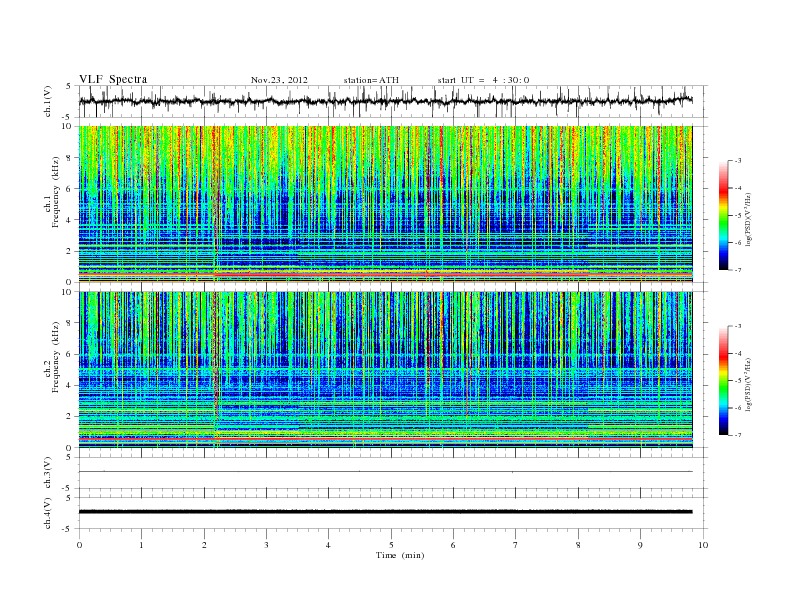Click the 'ch.3(V)' axis label
This screenshot has height=612, width=792.
pos(47,473)
